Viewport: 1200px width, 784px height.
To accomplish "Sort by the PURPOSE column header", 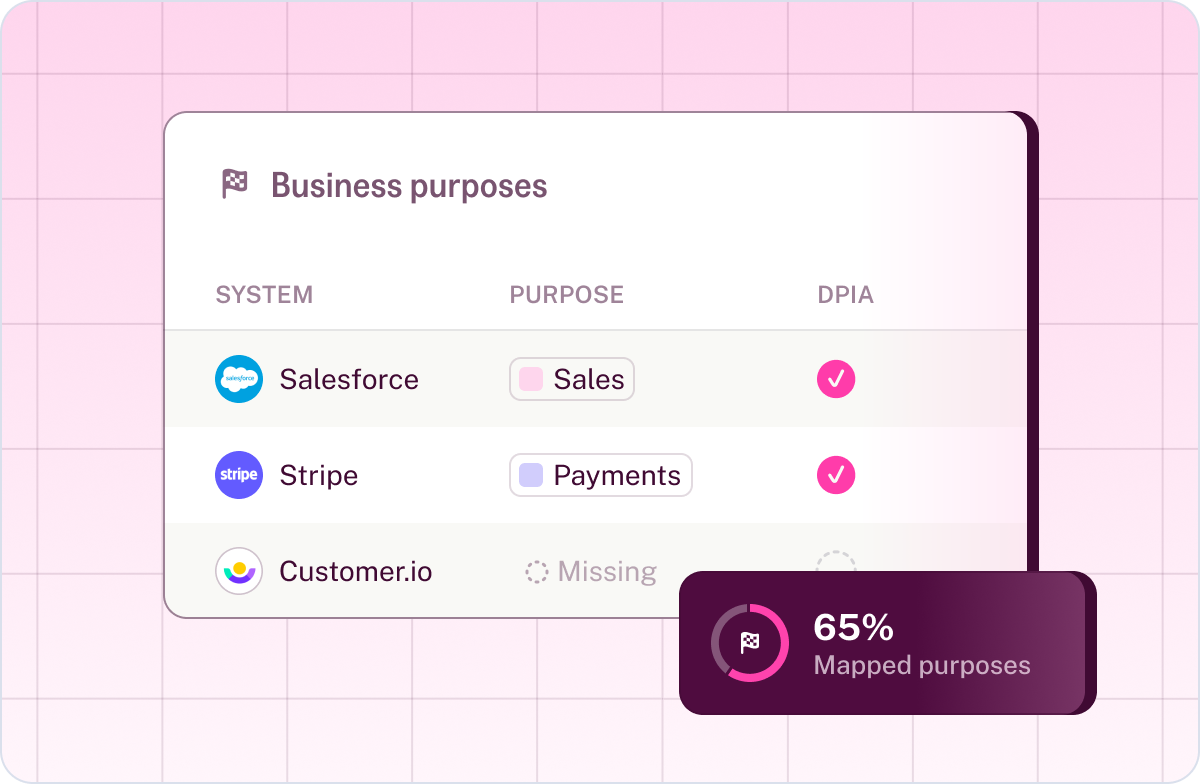I will (x=567, y=295).
